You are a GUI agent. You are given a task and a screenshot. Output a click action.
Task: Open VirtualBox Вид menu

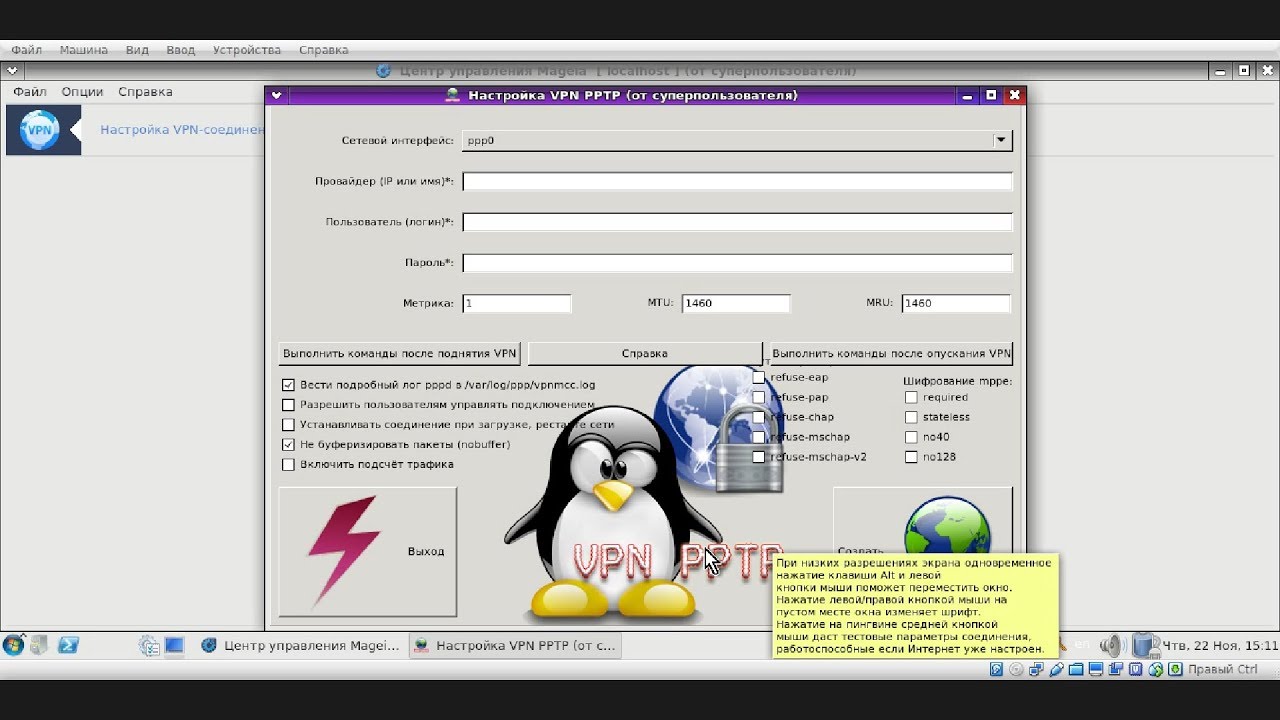tap(137, 49)
